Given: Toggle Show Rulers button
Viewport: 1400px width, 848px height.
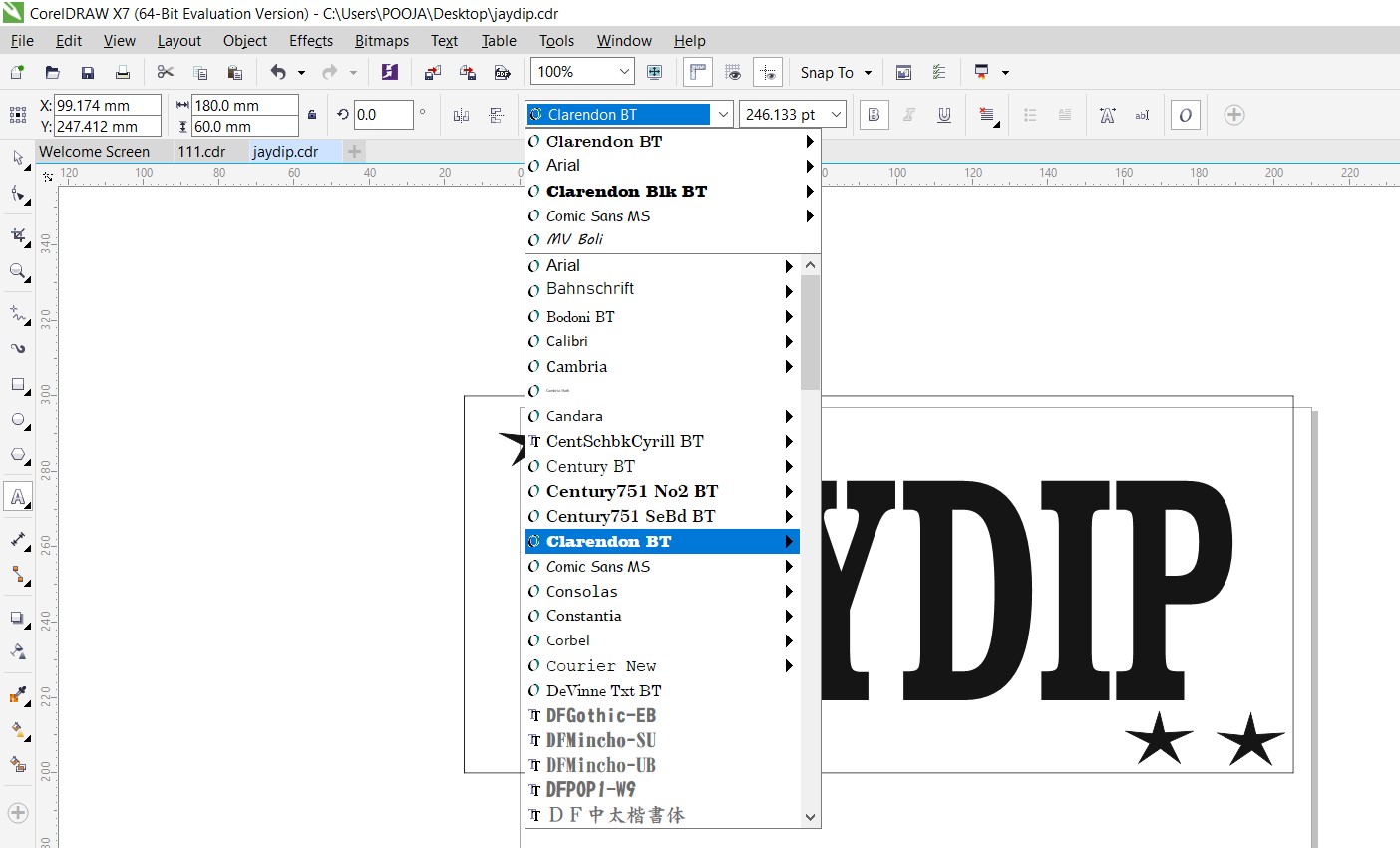Looking at the screenshot, I should (x=698, y=72).
